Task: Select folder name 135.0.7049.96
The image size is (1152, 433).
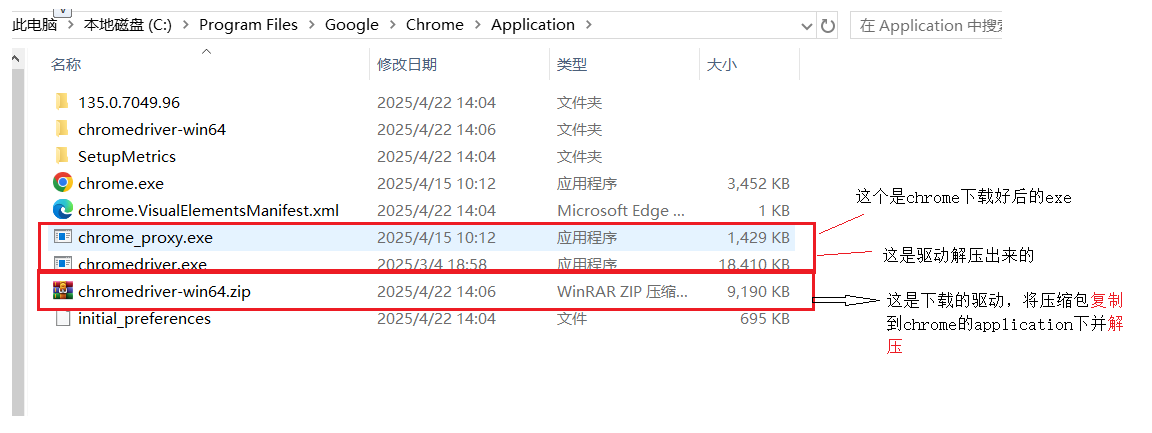Action: click(x=129, y=102)
